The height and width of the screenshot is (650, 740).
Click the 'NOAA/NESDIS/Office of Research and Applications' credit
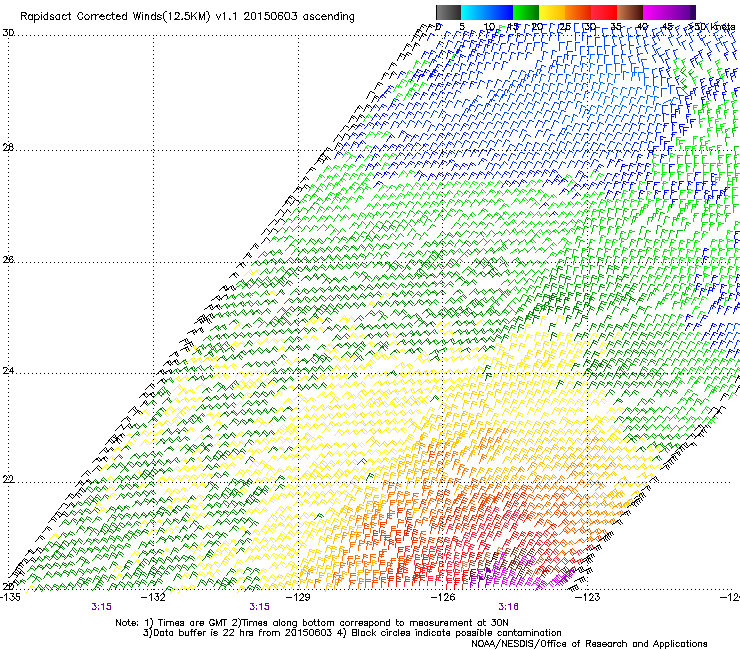589,644
